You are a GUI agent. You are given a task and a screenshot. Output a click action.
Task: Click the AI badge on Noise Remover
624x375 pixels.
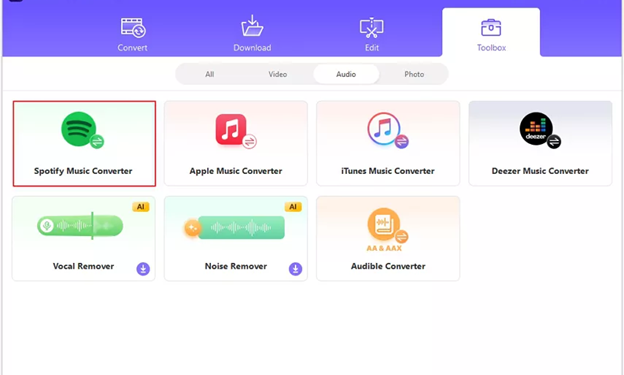click(x=293, y=207)
